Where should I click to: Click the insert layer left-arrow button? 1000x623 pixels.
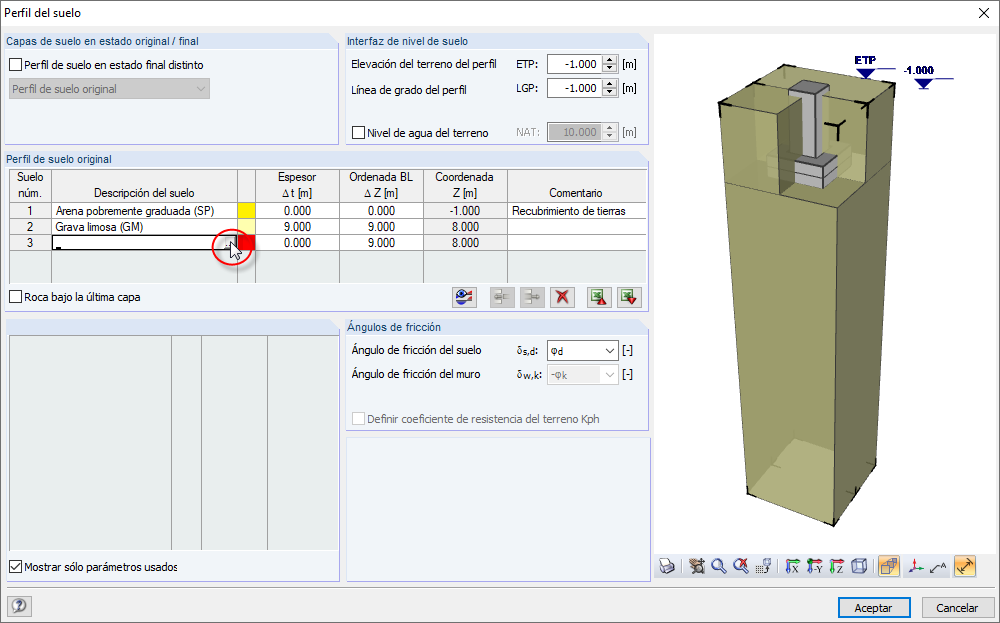pos(502,297)
